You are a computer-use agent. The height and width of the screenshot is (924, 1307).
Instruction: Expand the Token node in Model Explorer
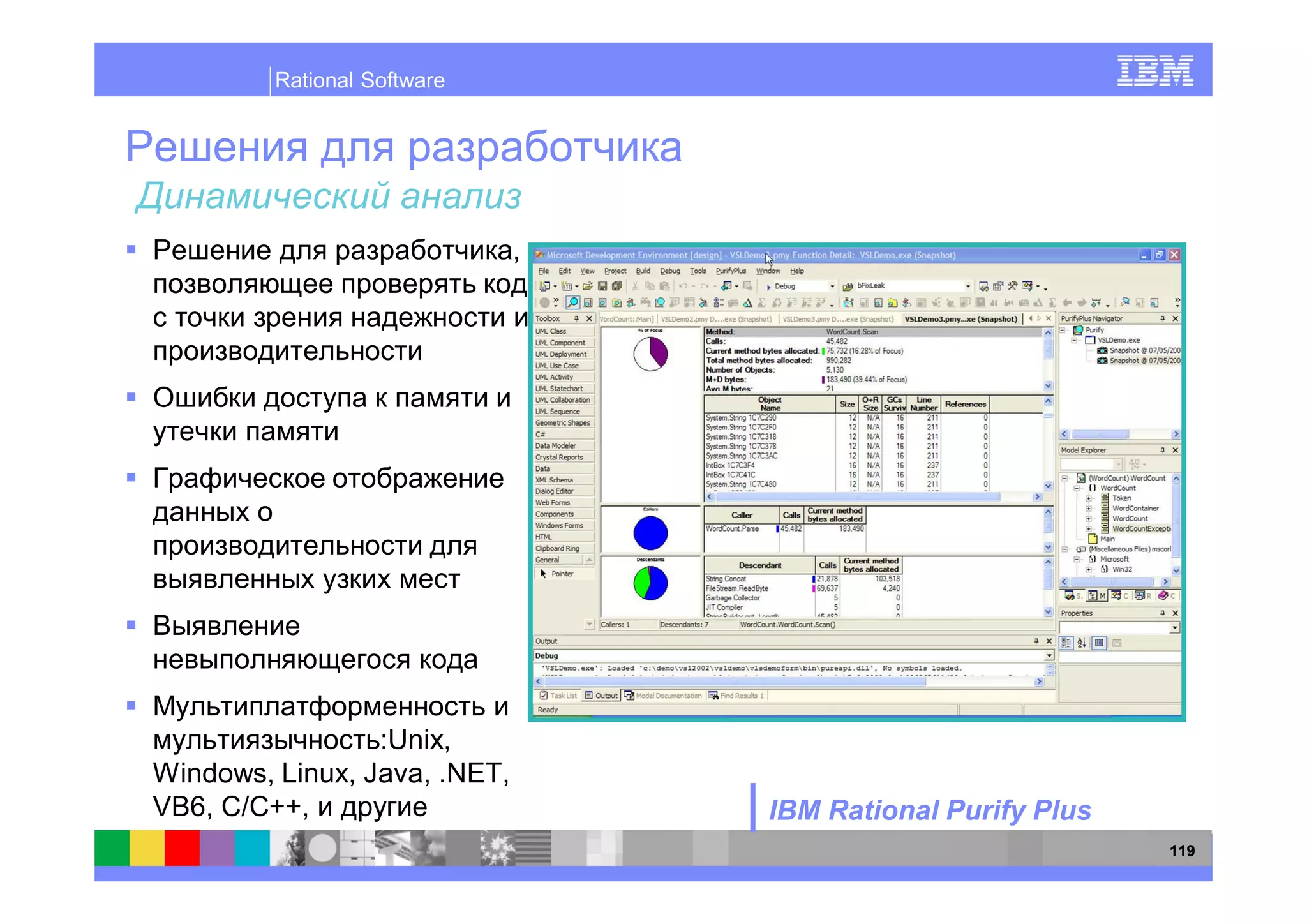[x=1089, y=498]
